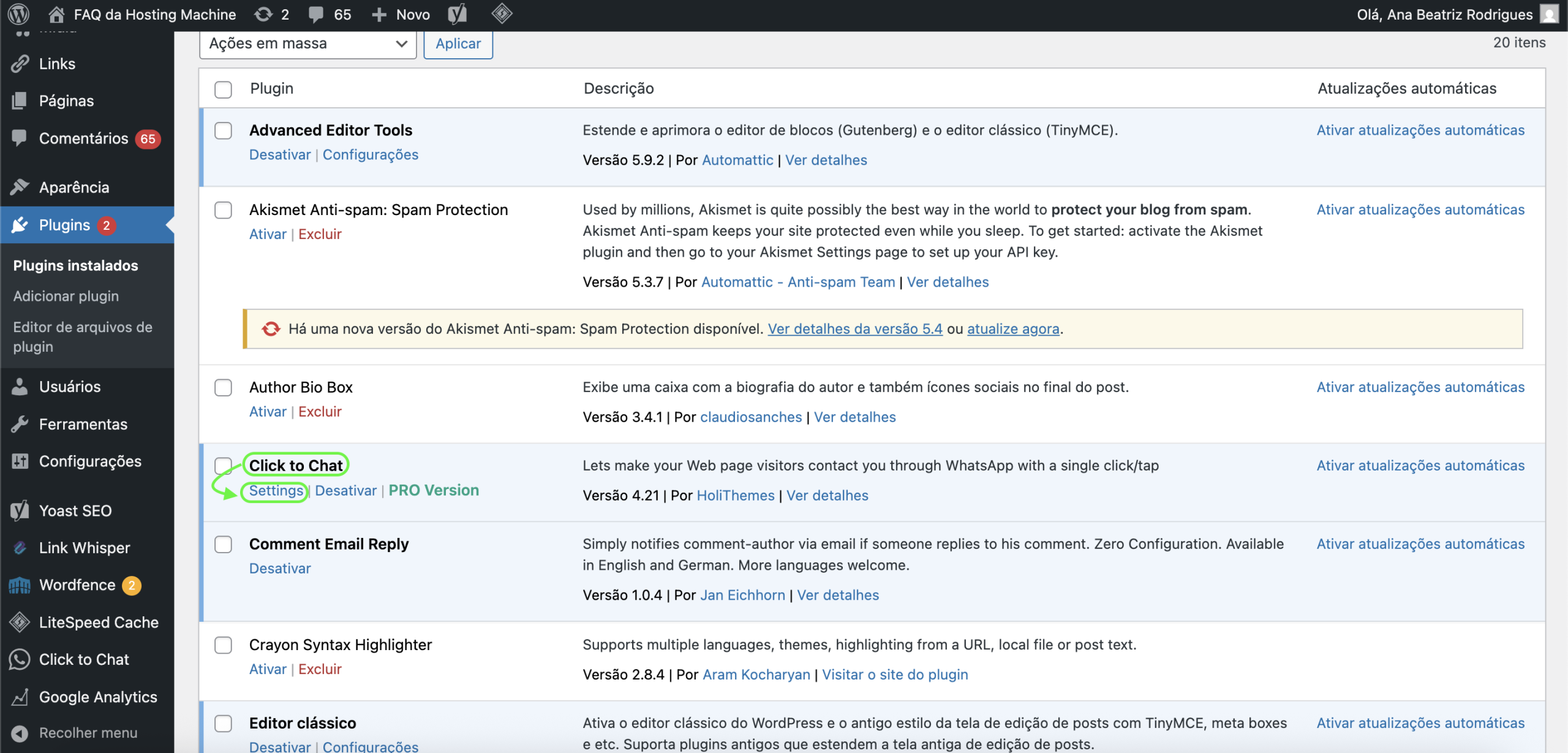
Task: Check the Editor clássico checkbox
Action: pyautogui.click(x=224, y=724)
